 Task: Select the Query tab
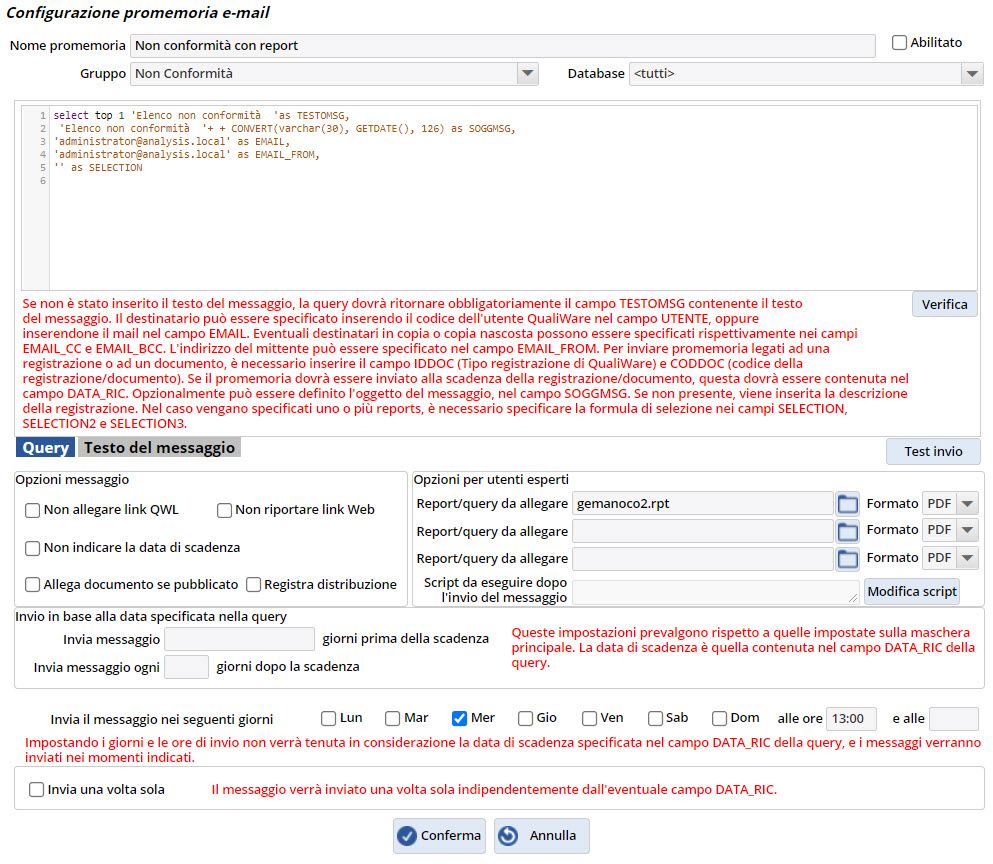(x=46, y=448)
